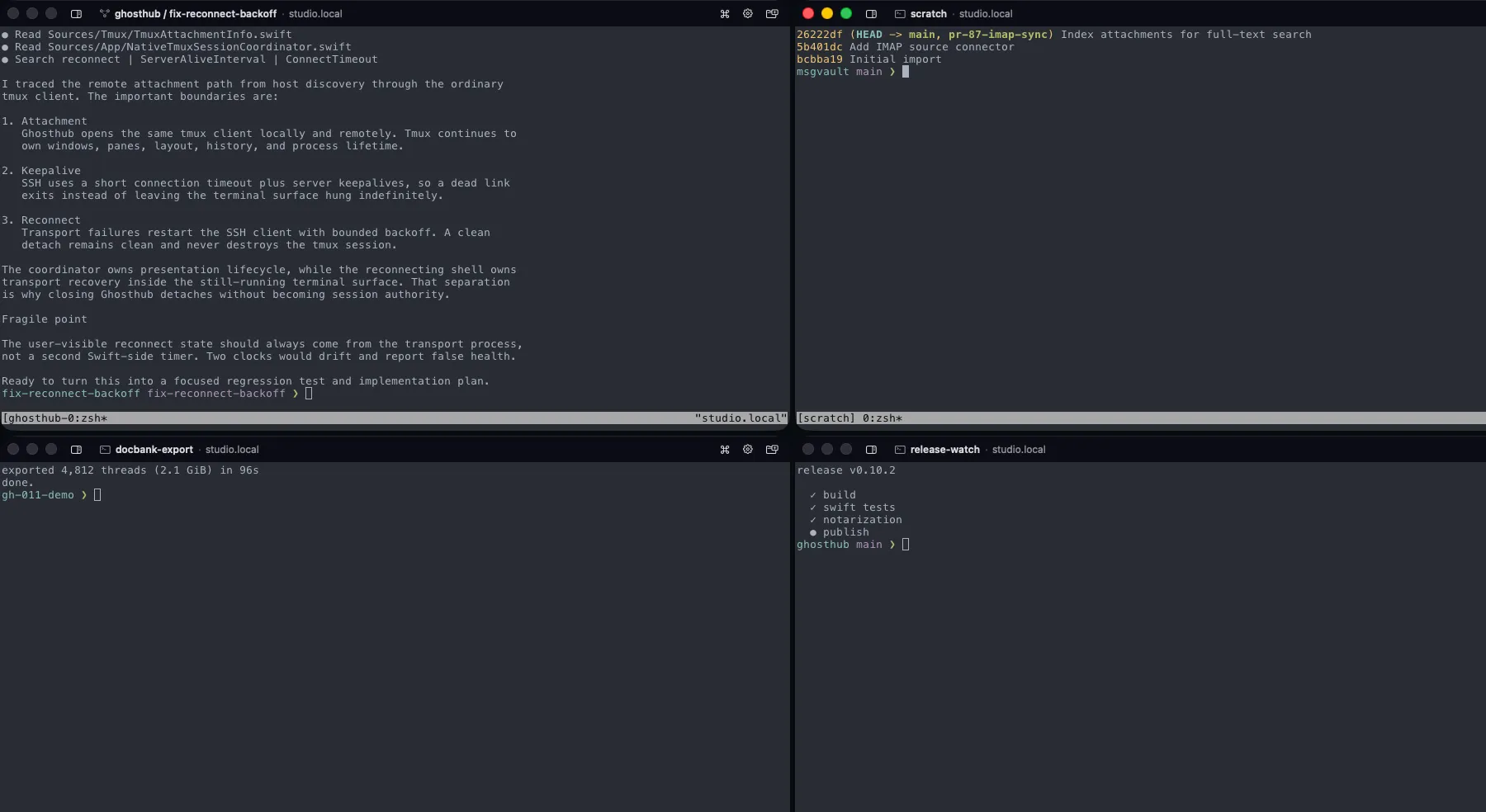
Task: Click 'Read Sources/Tmux/TmuxAttachmentInfo.swift' line
Action: pyautogui.click(x=147, y=35)
